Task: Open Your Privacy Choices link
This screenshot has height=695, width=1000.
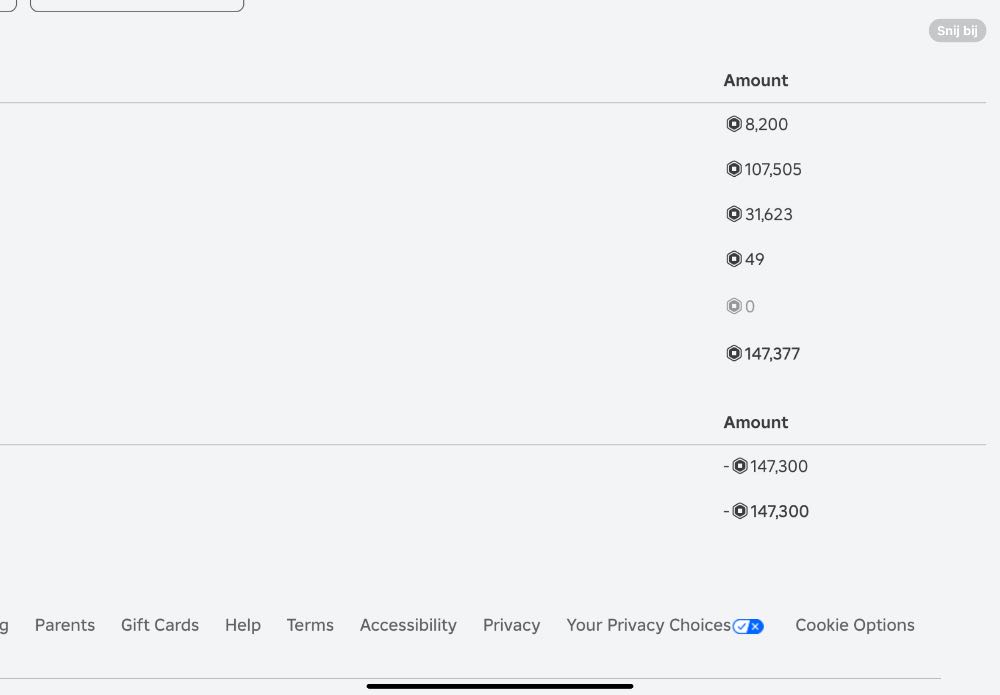Action: click(649, 625)
